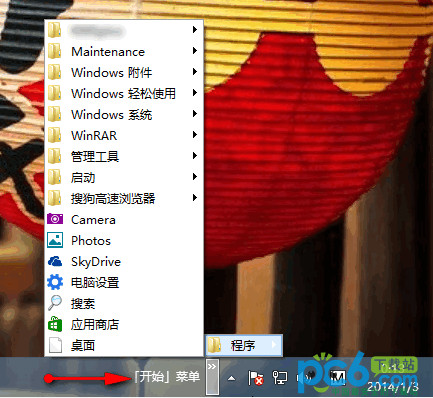The width and height of the screenshot is (433, 398).
Task: Launch the Photos app icon
Action: click(x=55, y=240)
